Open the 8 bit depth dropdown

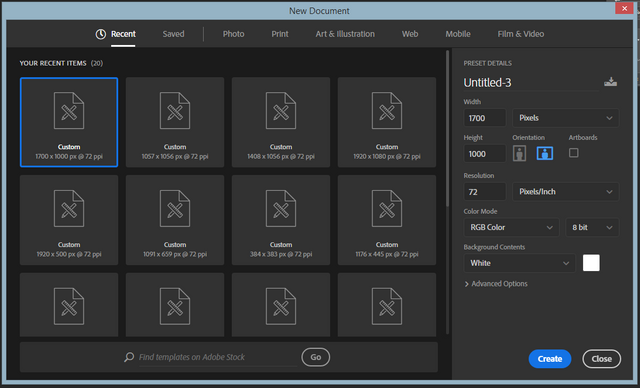tap(592, 227)
